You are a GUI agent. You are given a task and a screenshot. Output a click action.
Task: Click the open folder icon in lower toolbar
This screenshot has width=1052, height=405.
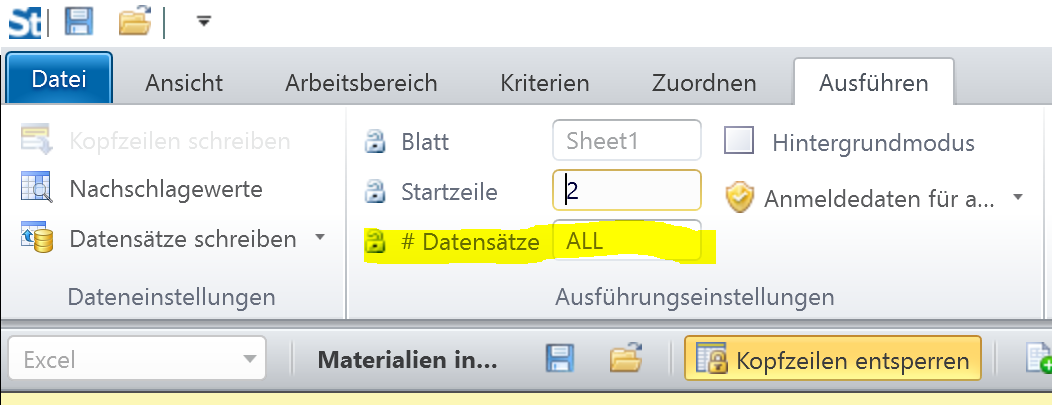click(626, 360)
